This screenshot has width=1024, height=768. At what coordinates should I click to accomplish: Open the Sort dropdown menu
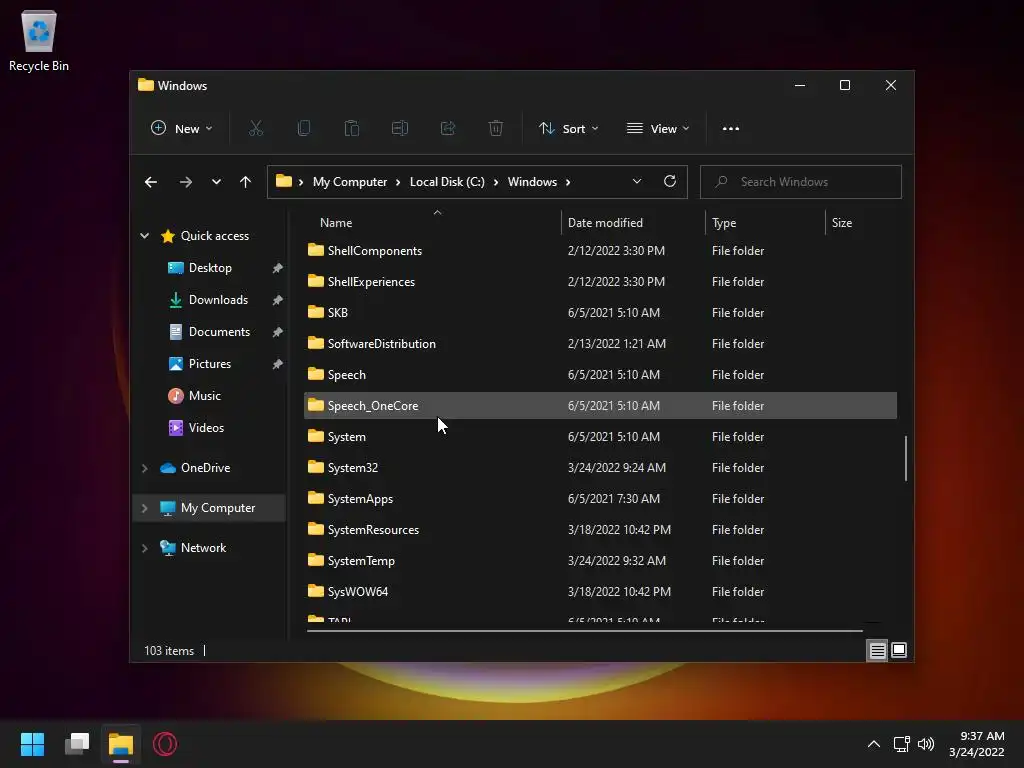point(568,129)
